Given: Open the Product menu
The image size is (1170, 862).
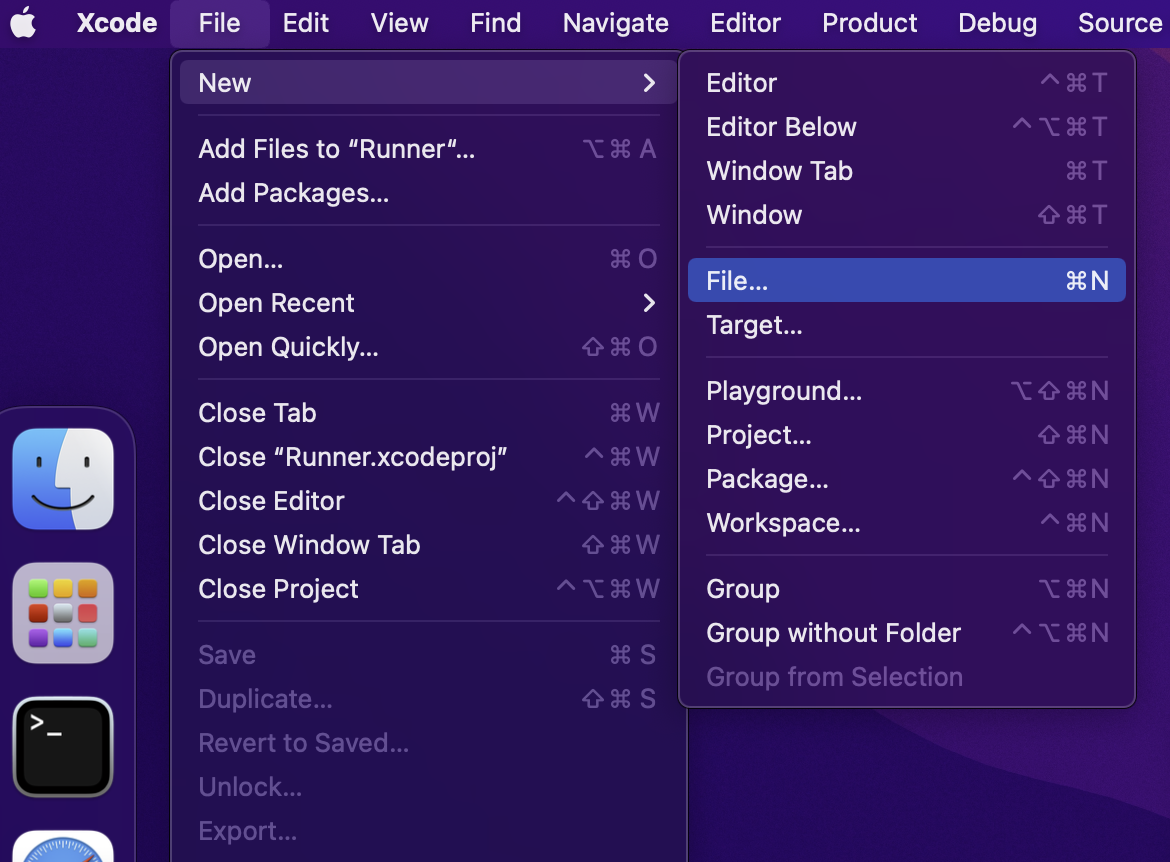Looking at the screenshot, I should click(x=869, y=22).
